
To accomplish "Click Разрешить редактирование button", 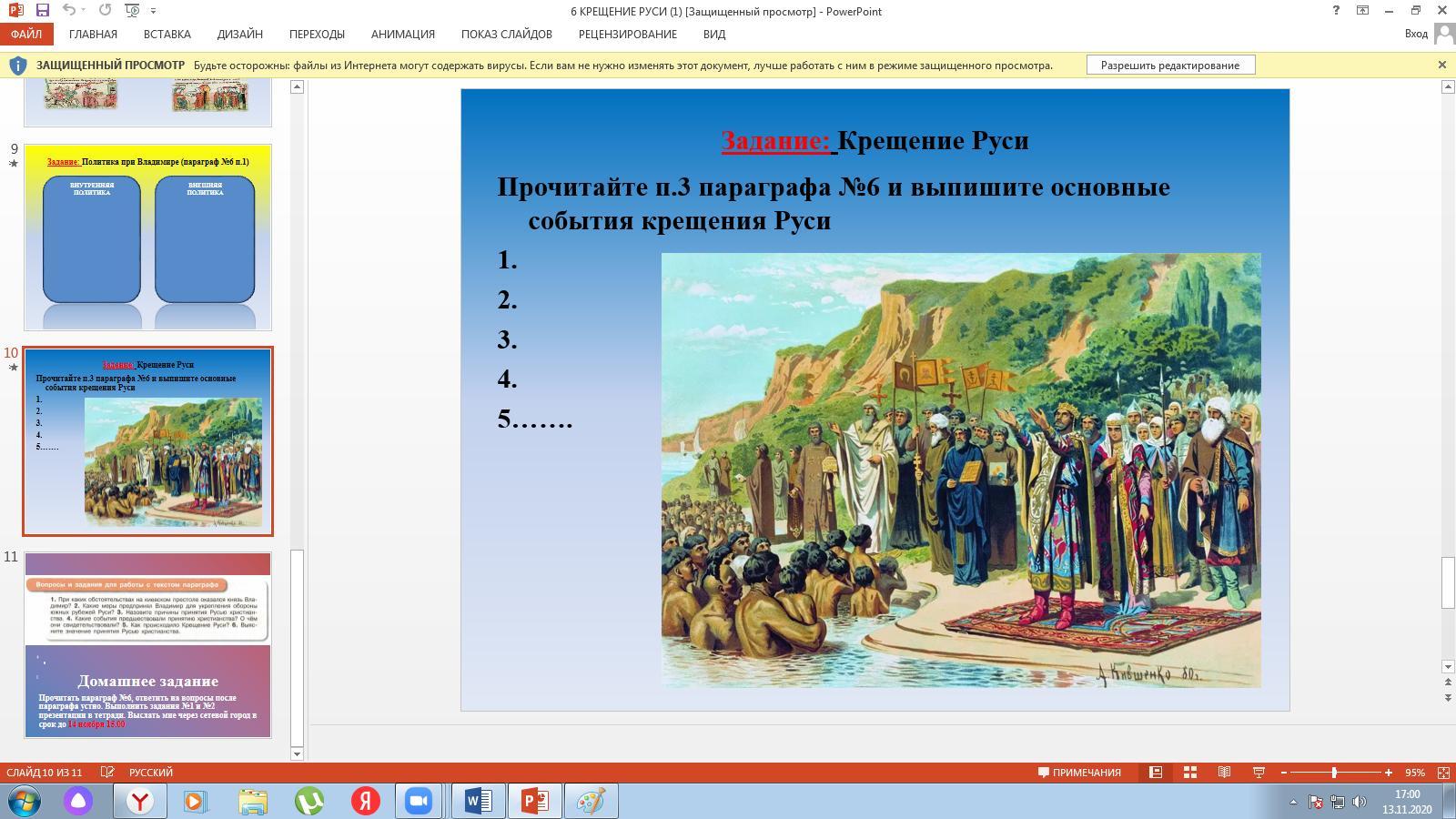I will point(1169,66).
